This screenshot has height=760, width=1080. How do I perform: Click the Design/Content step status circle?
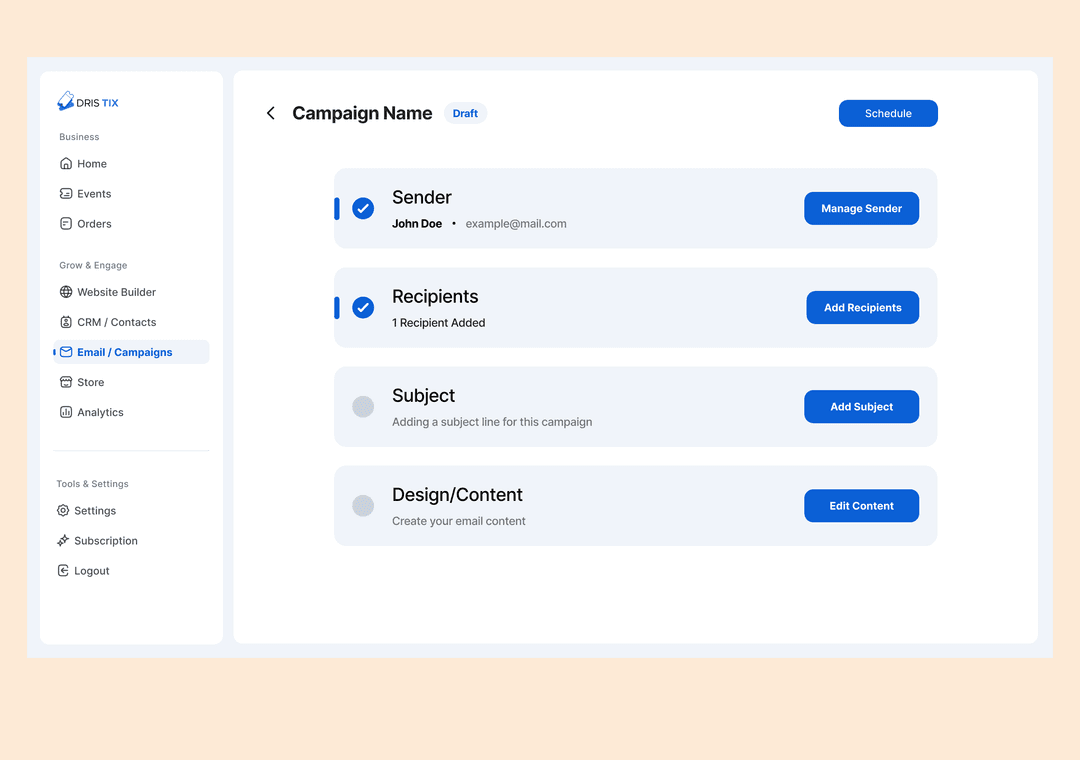(x=363, y=506)
